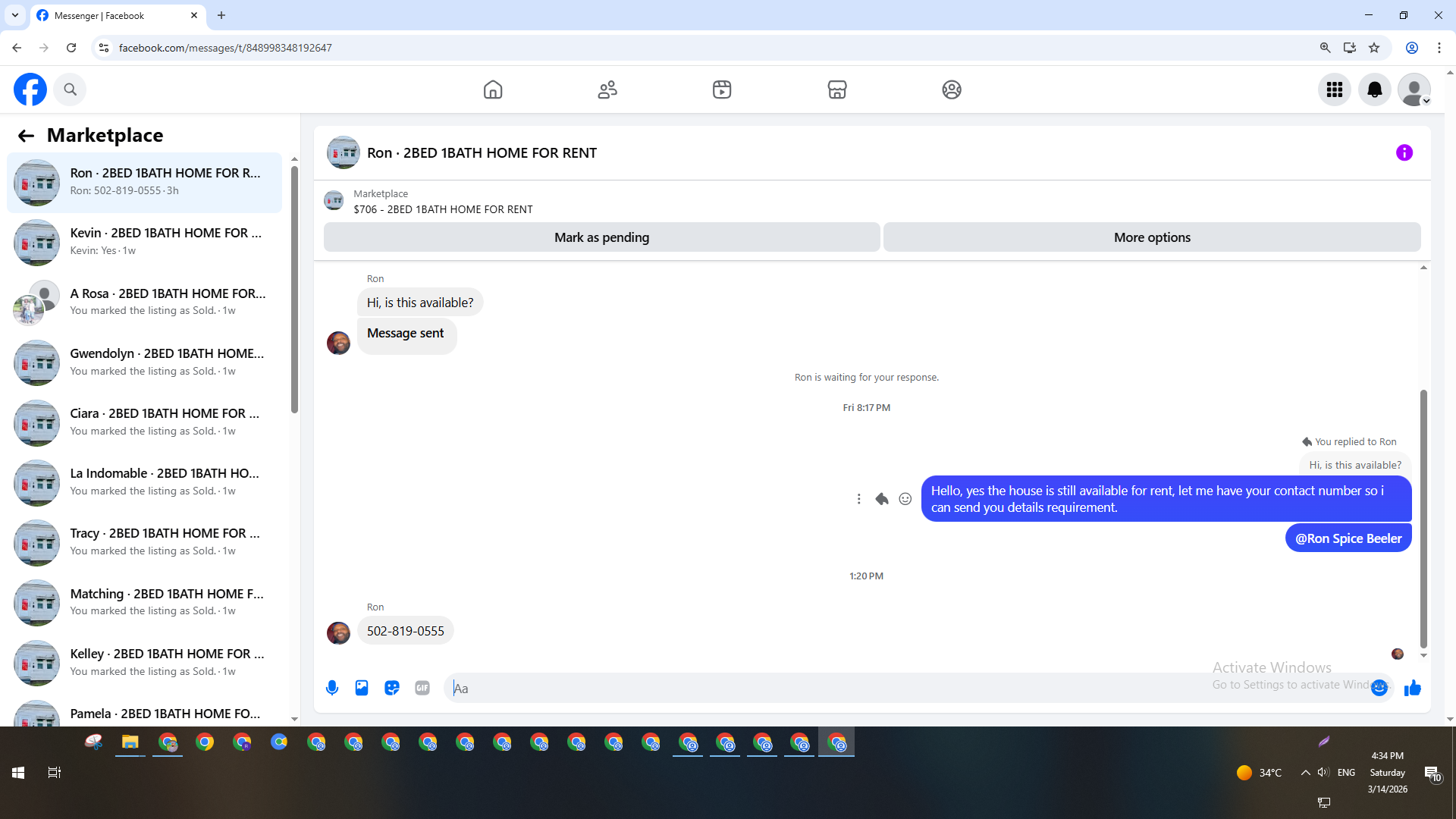Open the tab search dropdown
1456x819 pixels.
point(15,15)
